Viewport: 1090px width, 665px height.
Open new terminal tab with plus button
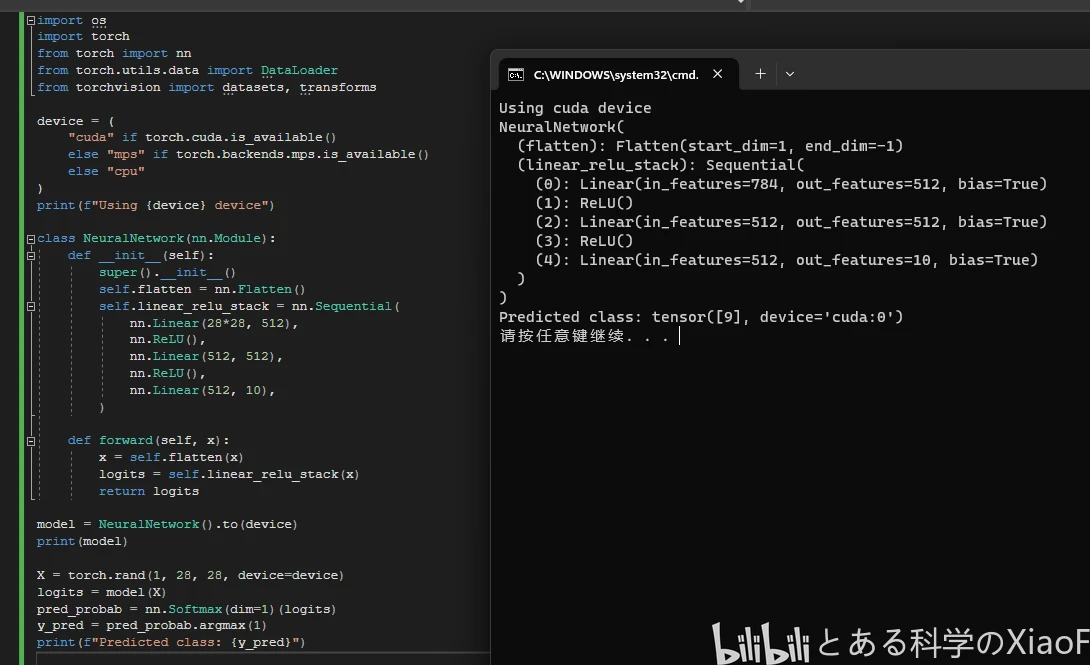(x=760, y=74)
